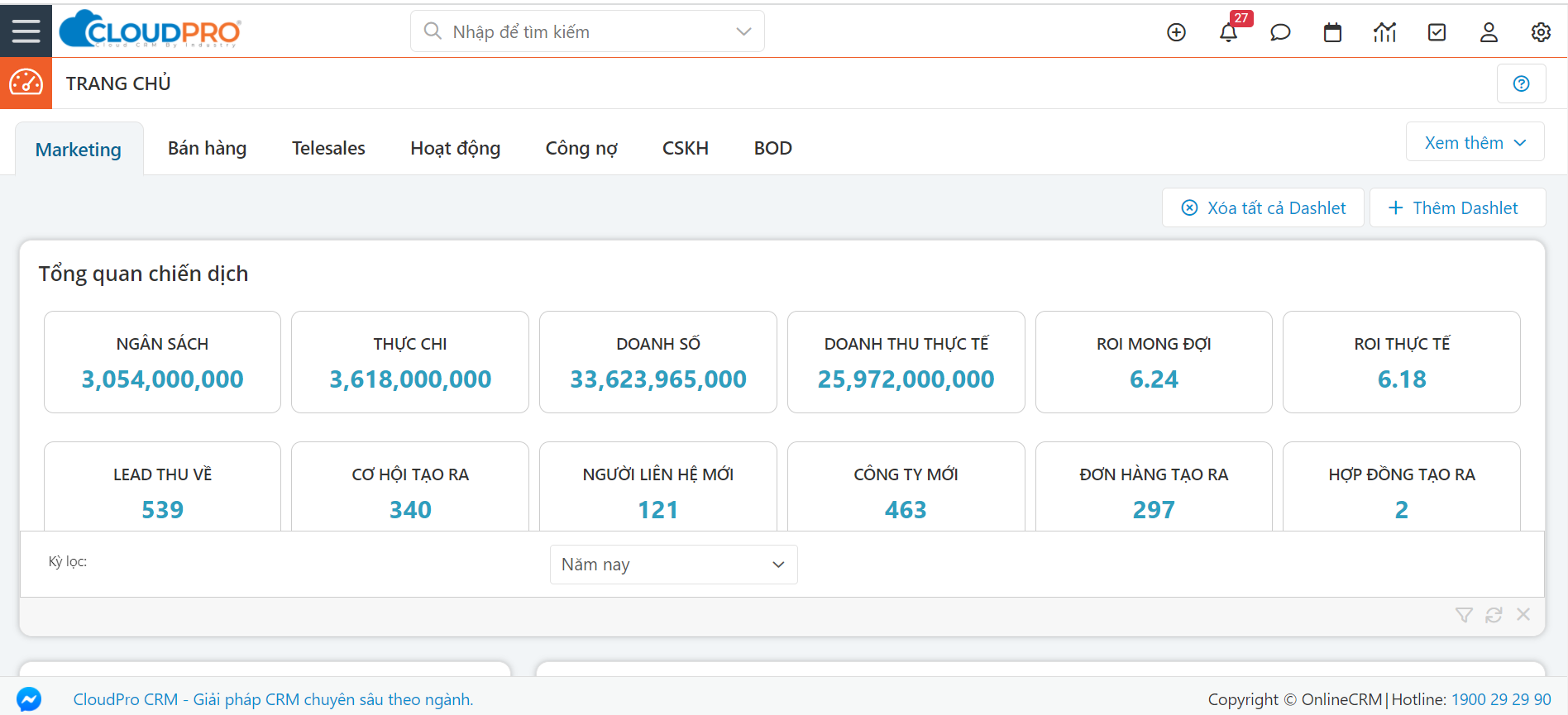Switch to the Công nợ tab
Viewport: 1568px width, 715px height.
[581, 148]
